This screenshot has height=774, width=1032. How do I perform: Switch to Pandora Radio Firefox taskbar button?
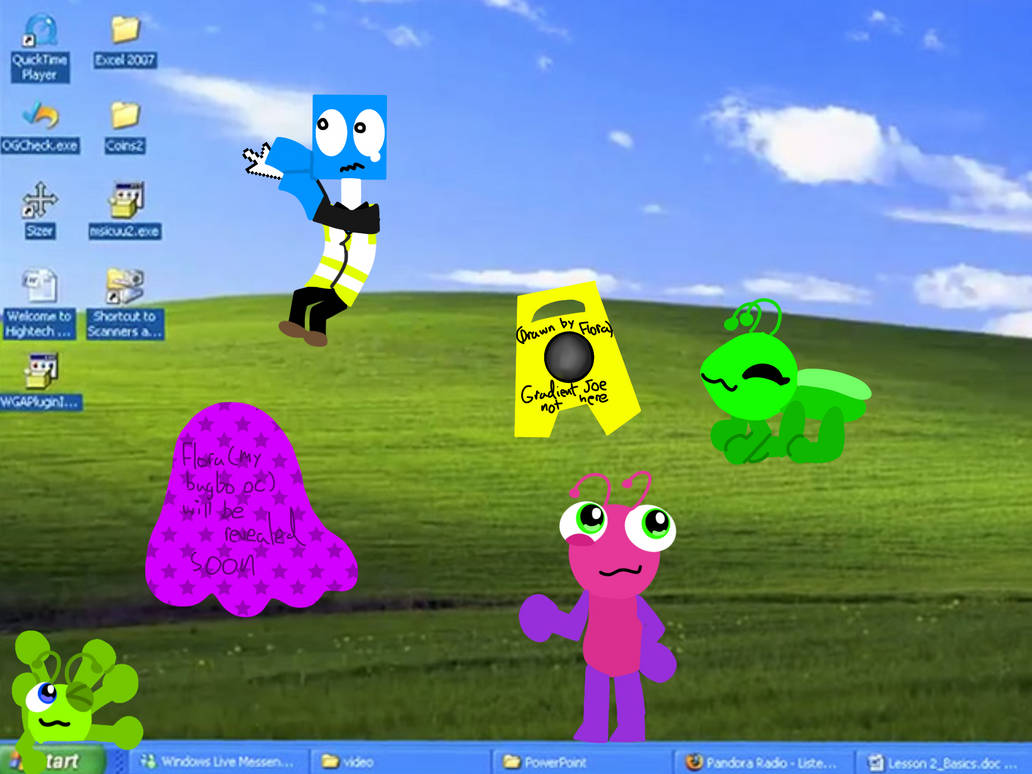point(763,761)
